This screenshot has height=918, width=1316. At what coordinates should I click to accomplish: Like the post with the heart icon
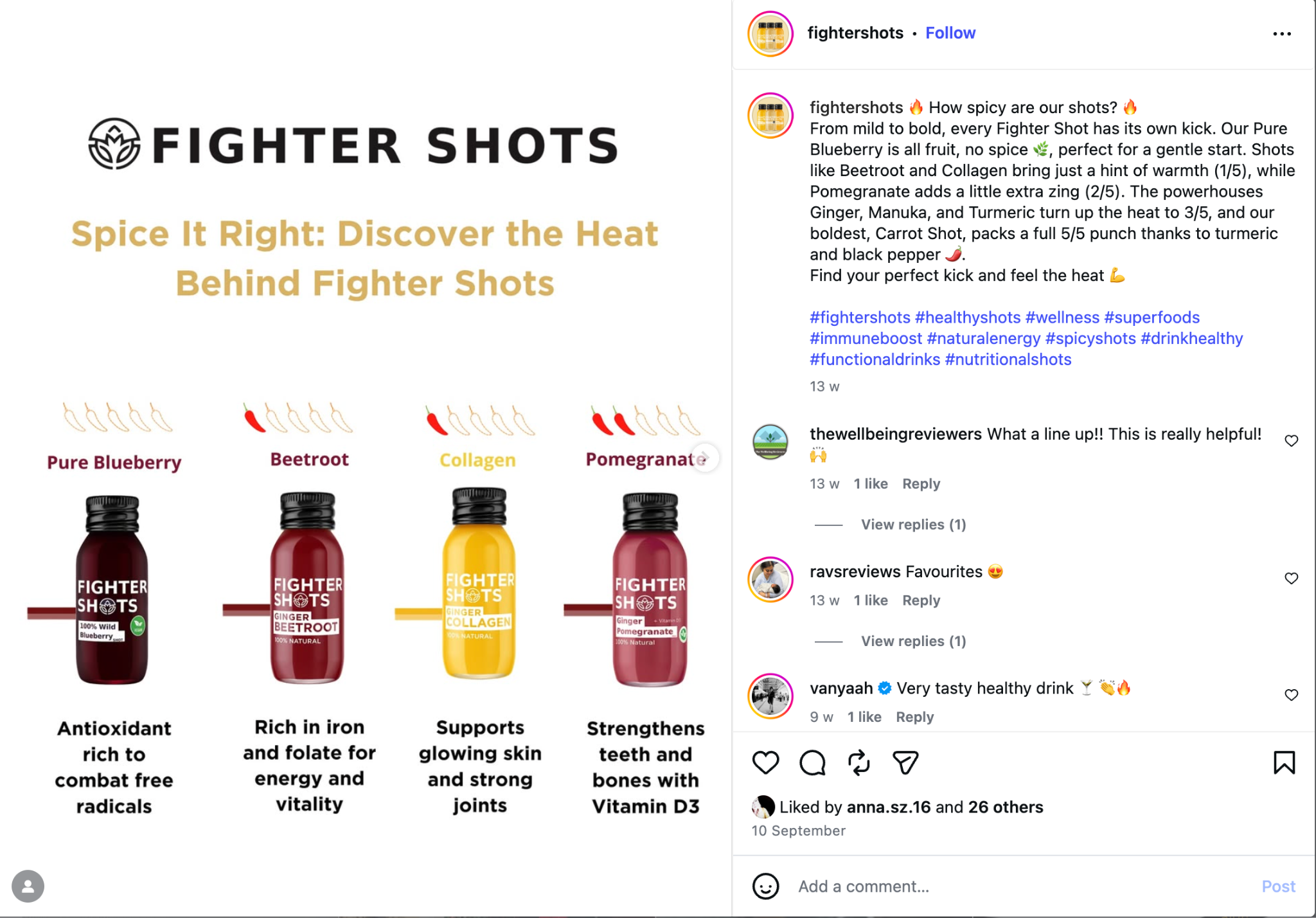[765, 762]
